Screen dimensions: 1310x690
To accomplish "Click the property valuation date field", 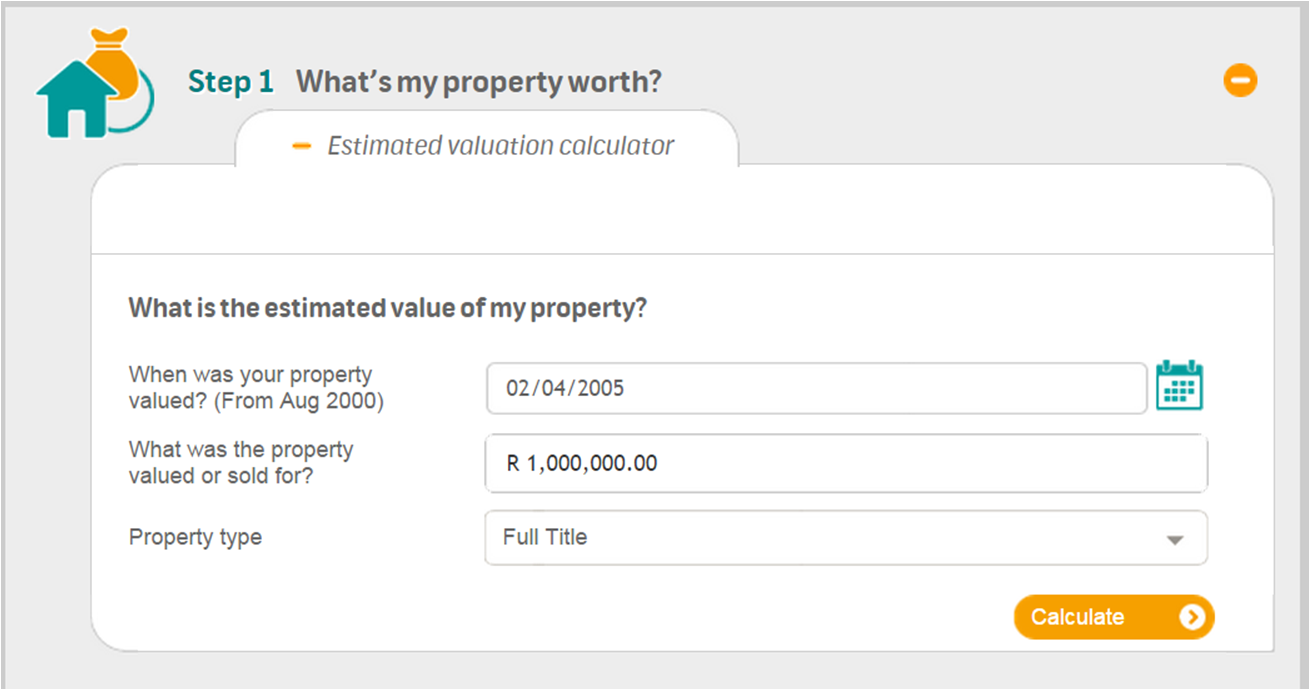I will [x=815, y=388].
